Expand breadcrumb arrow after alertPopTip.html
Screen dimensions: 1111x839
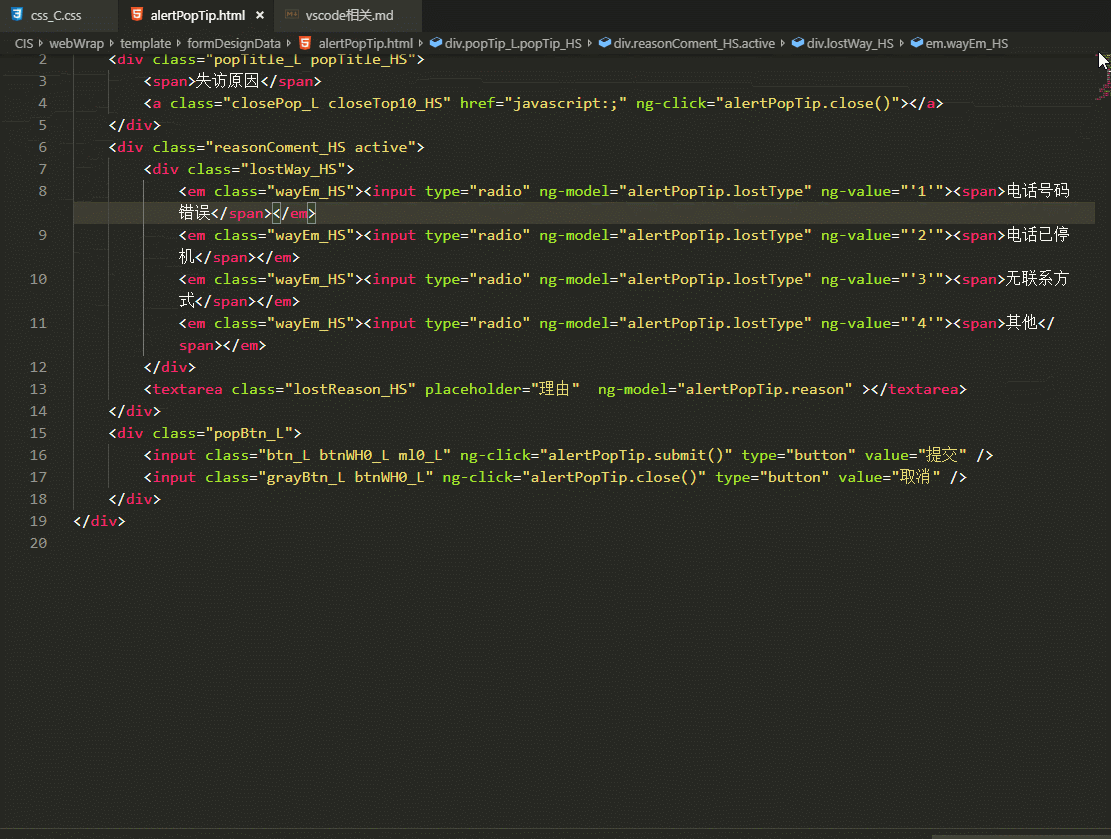click(x=420, y=43)
